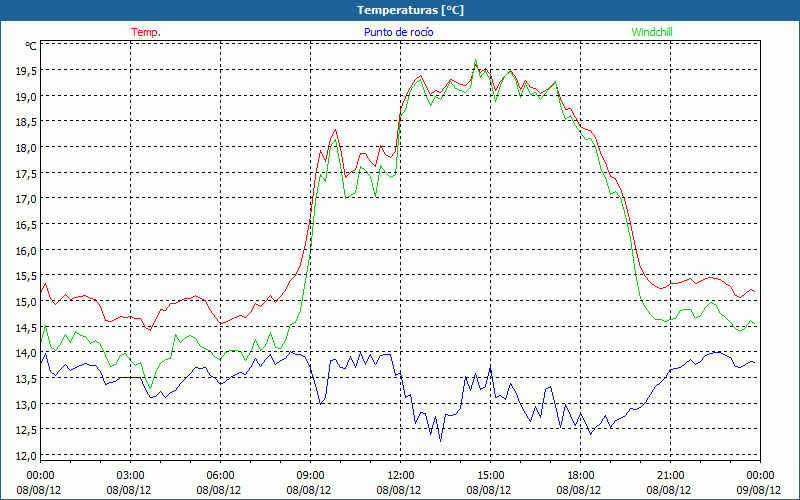Image resolution: width=800 pixels, height=500 pixels.
Task: Click the 'Temperaturas [°C]' chart title
Action: click(x=411, y=10)
